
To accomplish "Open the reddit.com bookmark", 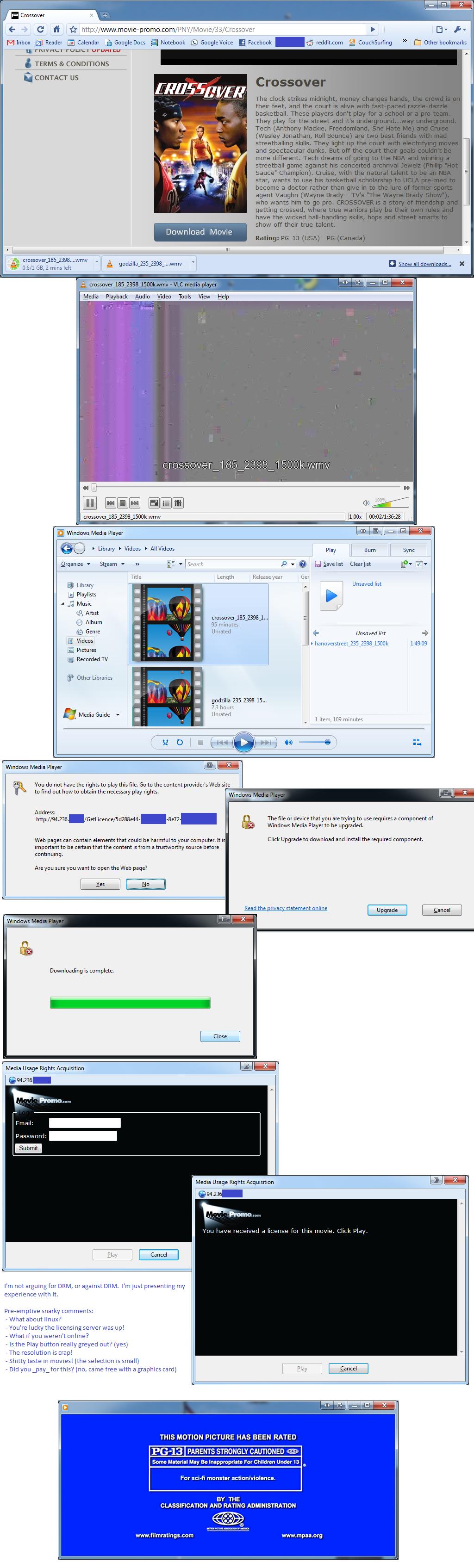I will pos(325,43).
